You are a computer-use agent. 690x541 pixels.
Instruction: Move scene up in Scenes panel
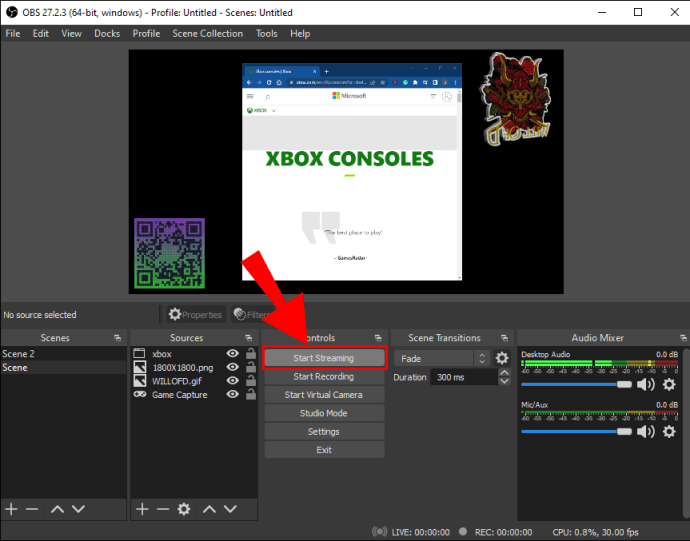(57, 509)
